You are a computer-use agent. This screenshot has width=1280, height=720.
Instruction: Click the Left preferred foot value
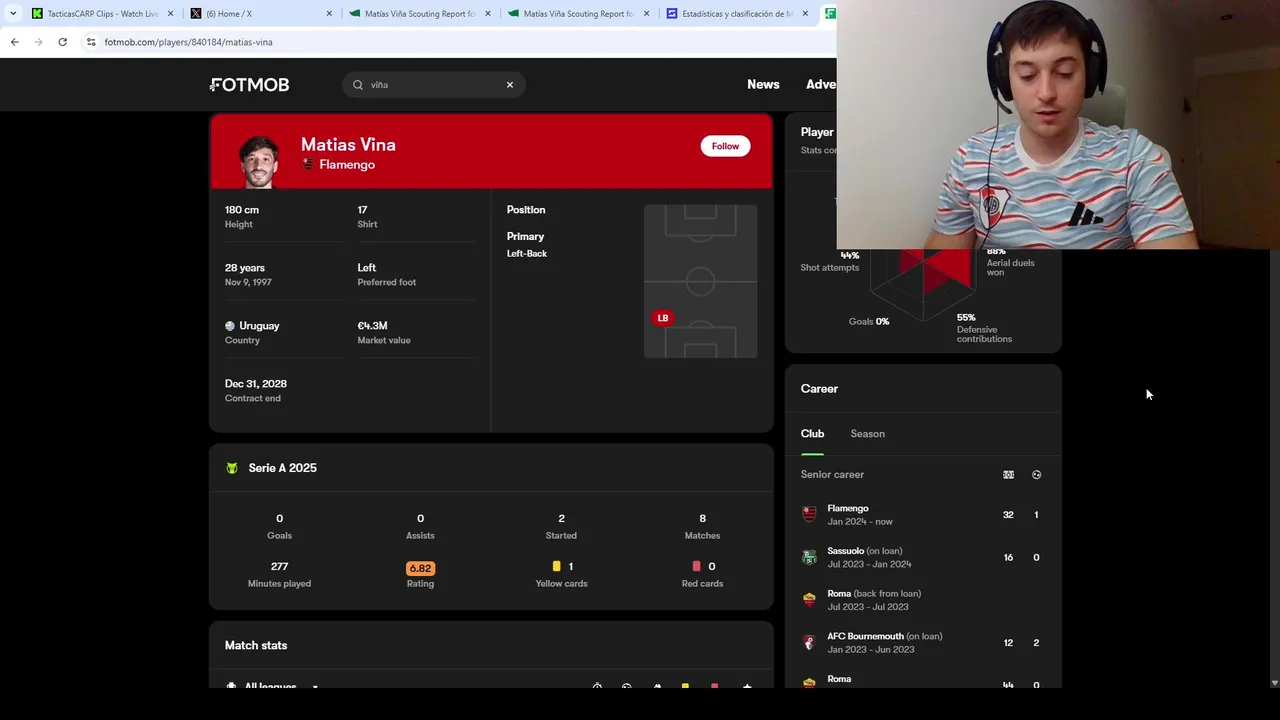tap(366, 268)
